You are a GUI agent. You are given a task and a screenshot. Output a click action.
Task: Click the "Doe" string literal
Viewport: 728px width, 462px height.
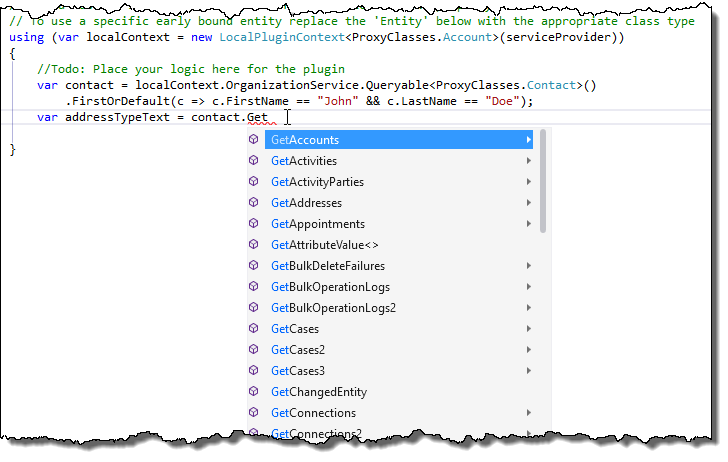click(502, 101)
